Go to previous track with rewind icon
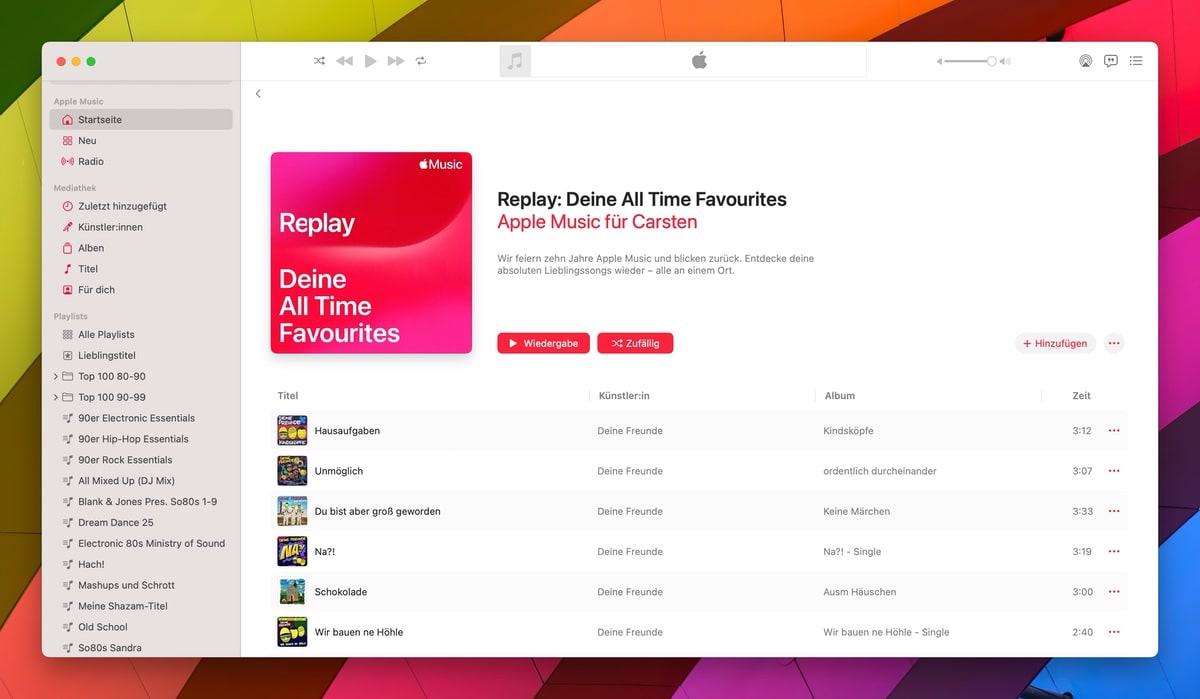Screen dimensions: 1200x699 click(x=344, y=61)
